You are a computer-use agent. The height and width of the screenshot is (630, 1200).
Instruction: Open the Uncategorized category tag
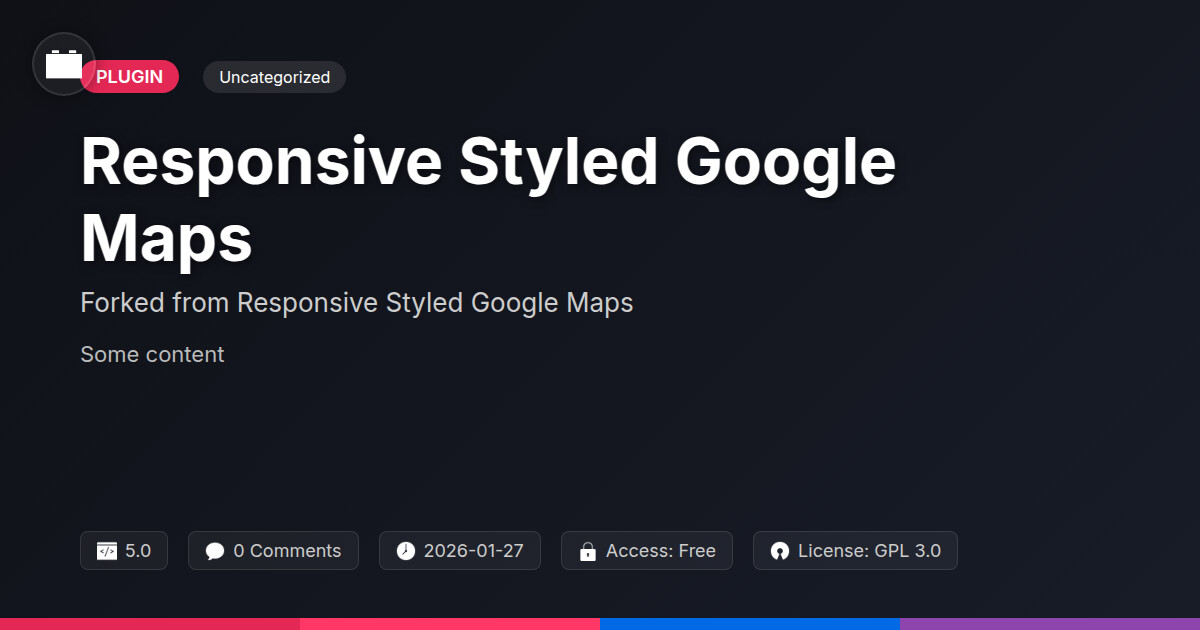point(274,77)
